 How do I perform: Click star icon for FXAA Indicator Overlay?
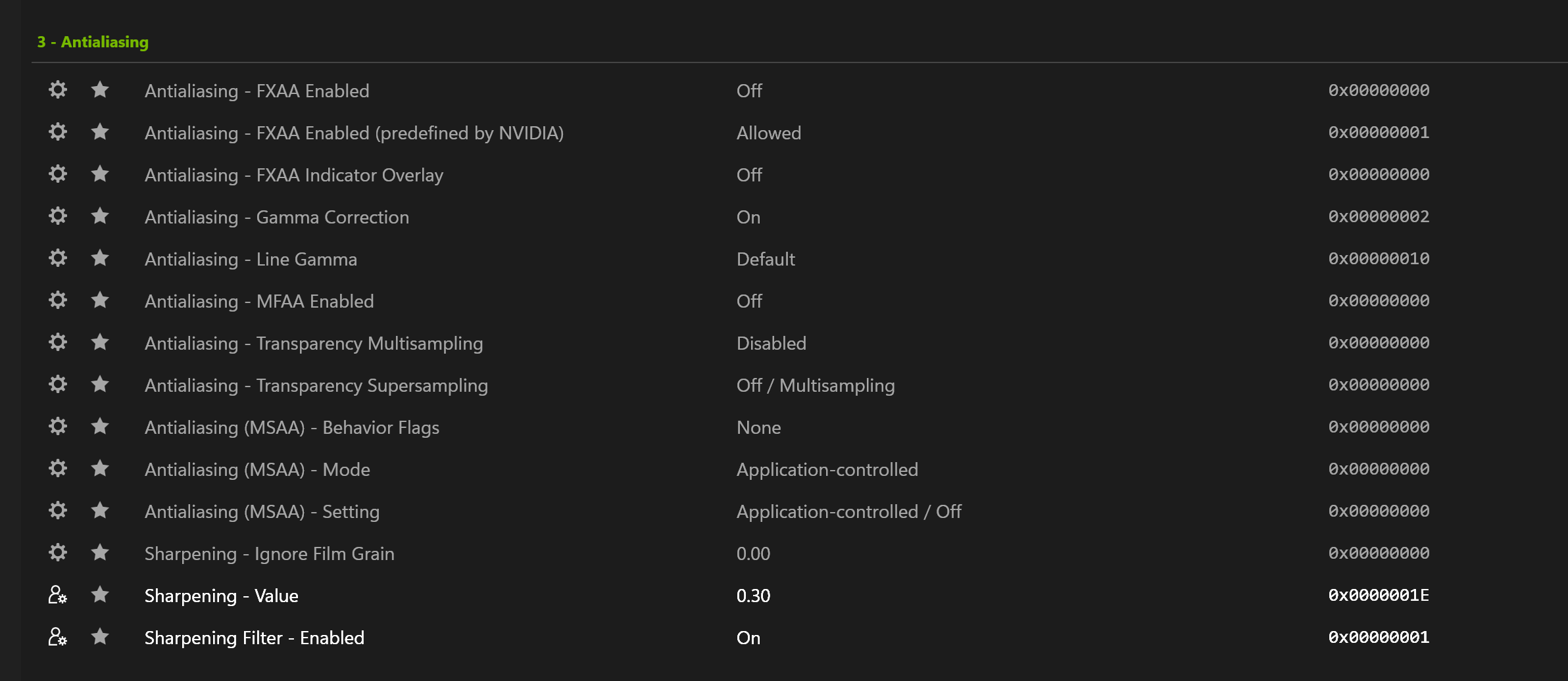coord(100,174)
